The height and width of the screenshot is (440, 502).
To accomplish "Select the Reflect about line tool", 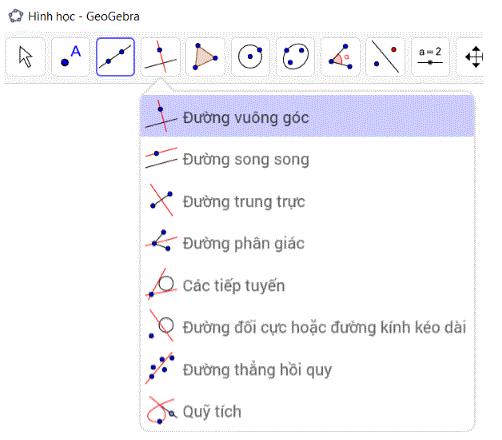I will [x=385, y=57].
